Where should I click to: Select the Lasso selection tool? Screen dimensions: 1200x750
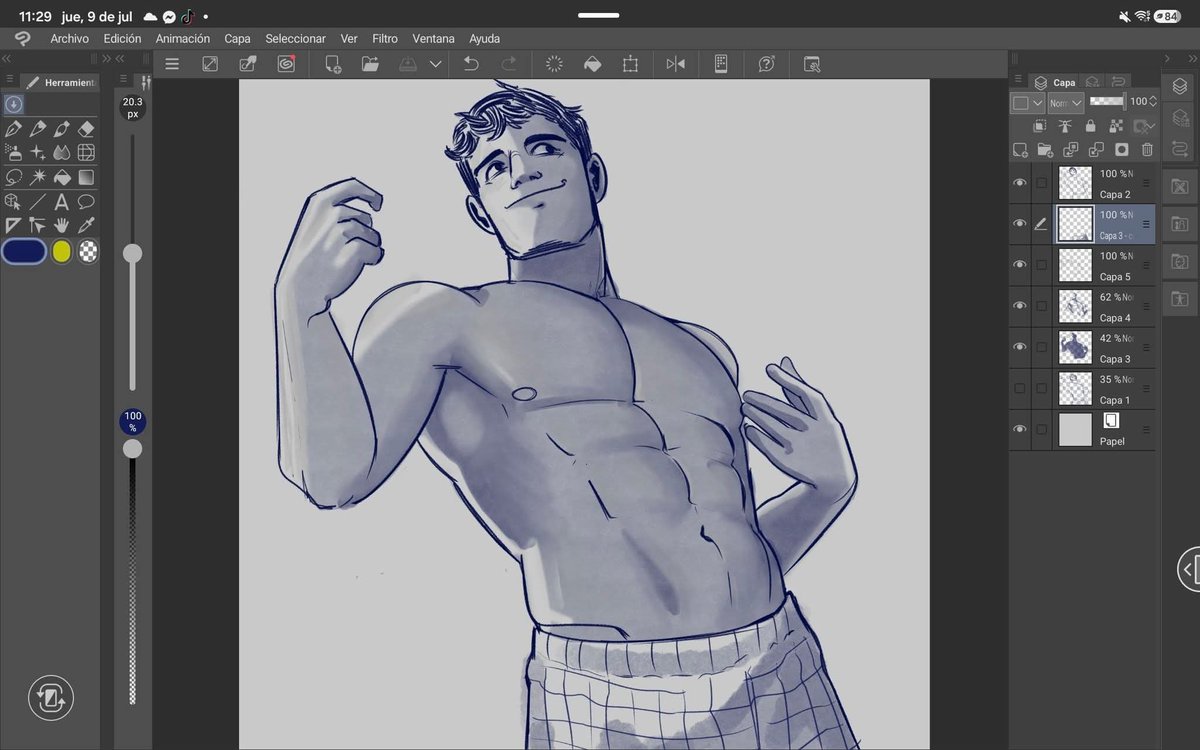click(x=14, y=177)
